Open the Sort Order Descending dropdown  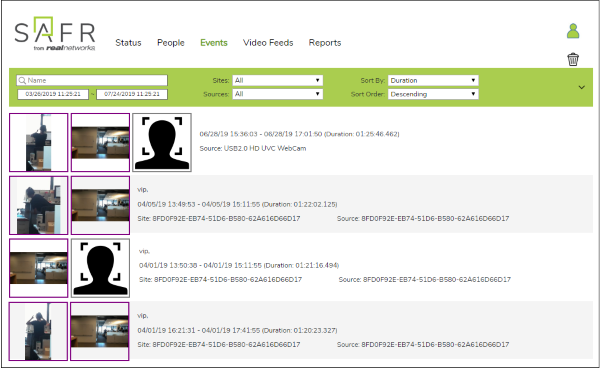(x=433, y=94)
